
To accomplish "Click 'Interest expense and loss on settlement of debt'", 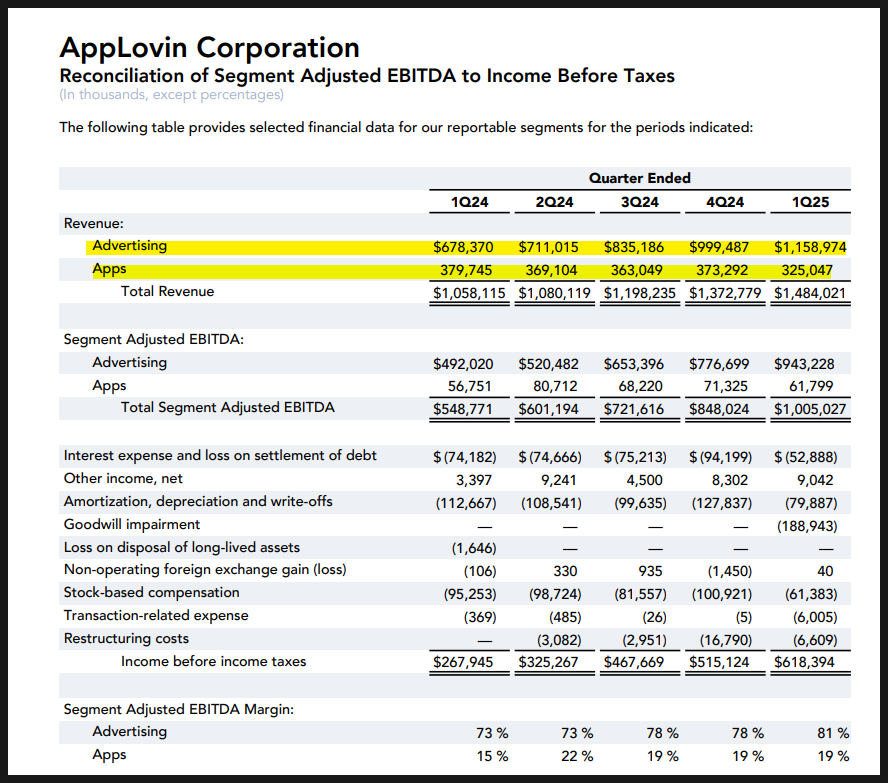I will coord(220,456).
